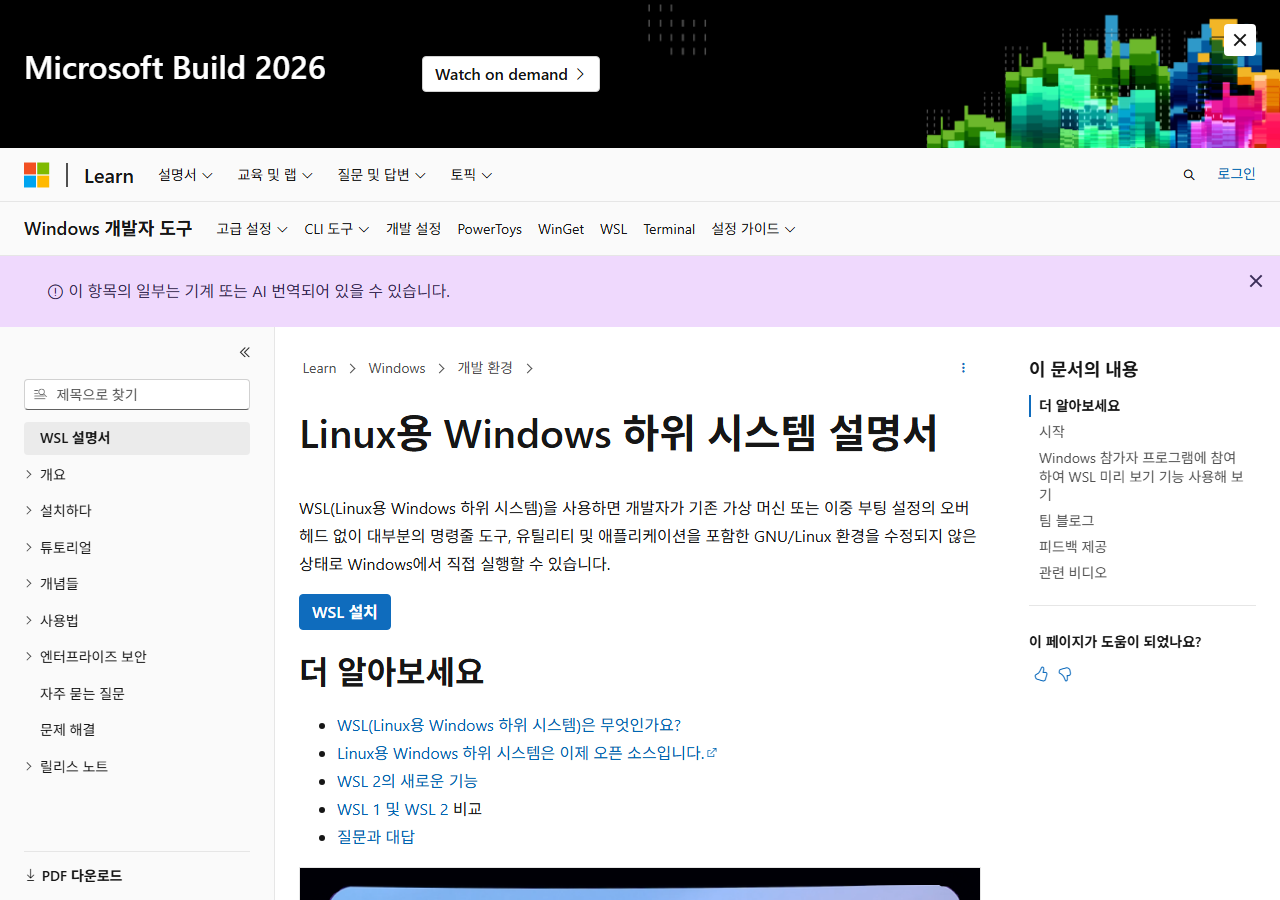Open WSL 2의 새로운 기능 link
The width and height of the screenshot is (1280, 900).
[x=407, y=781]
